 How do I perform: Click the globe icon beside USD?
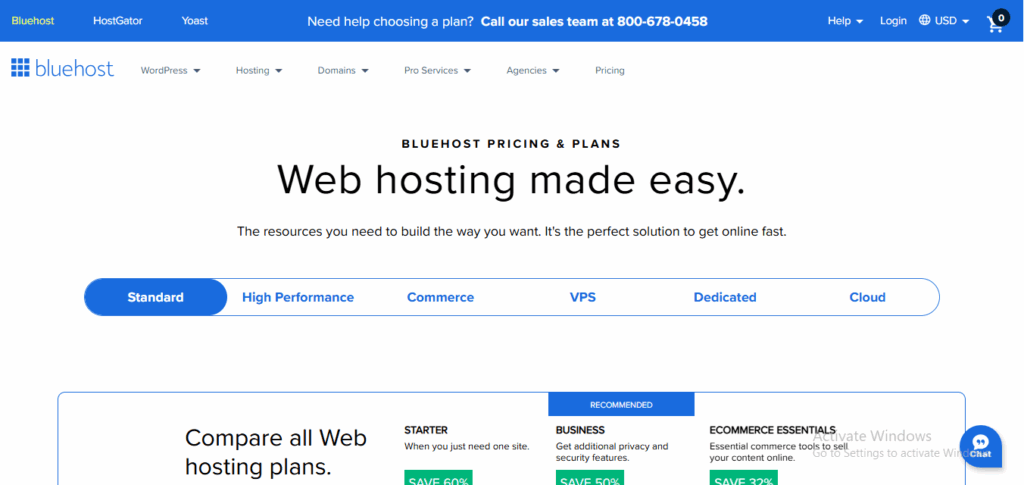pos(924,20)
